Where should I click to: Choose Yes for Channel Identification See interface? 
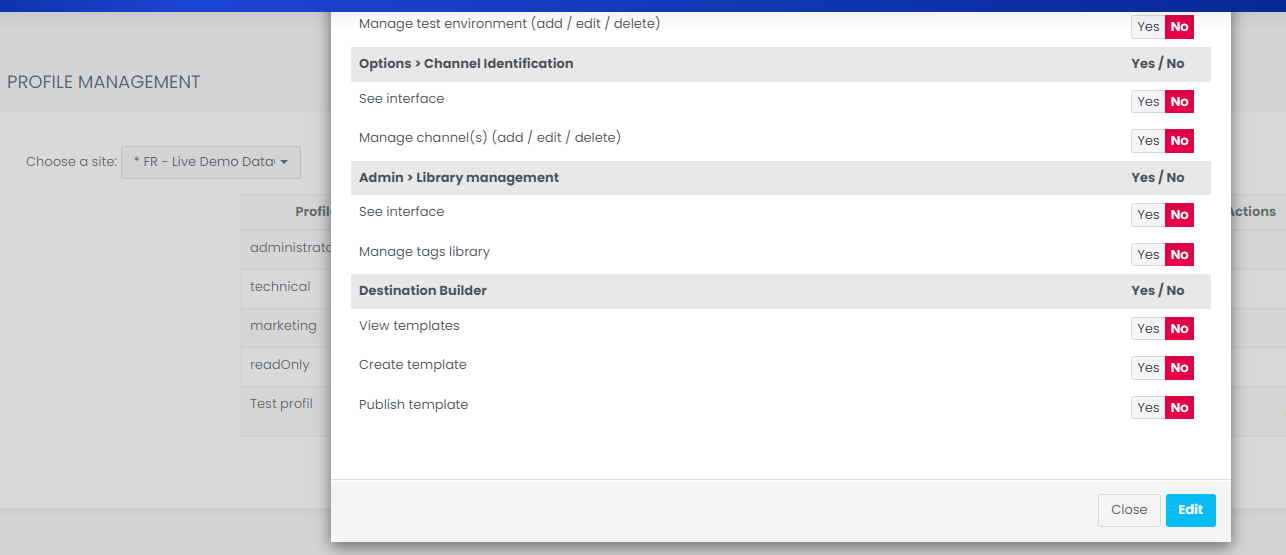(1148, 101)
